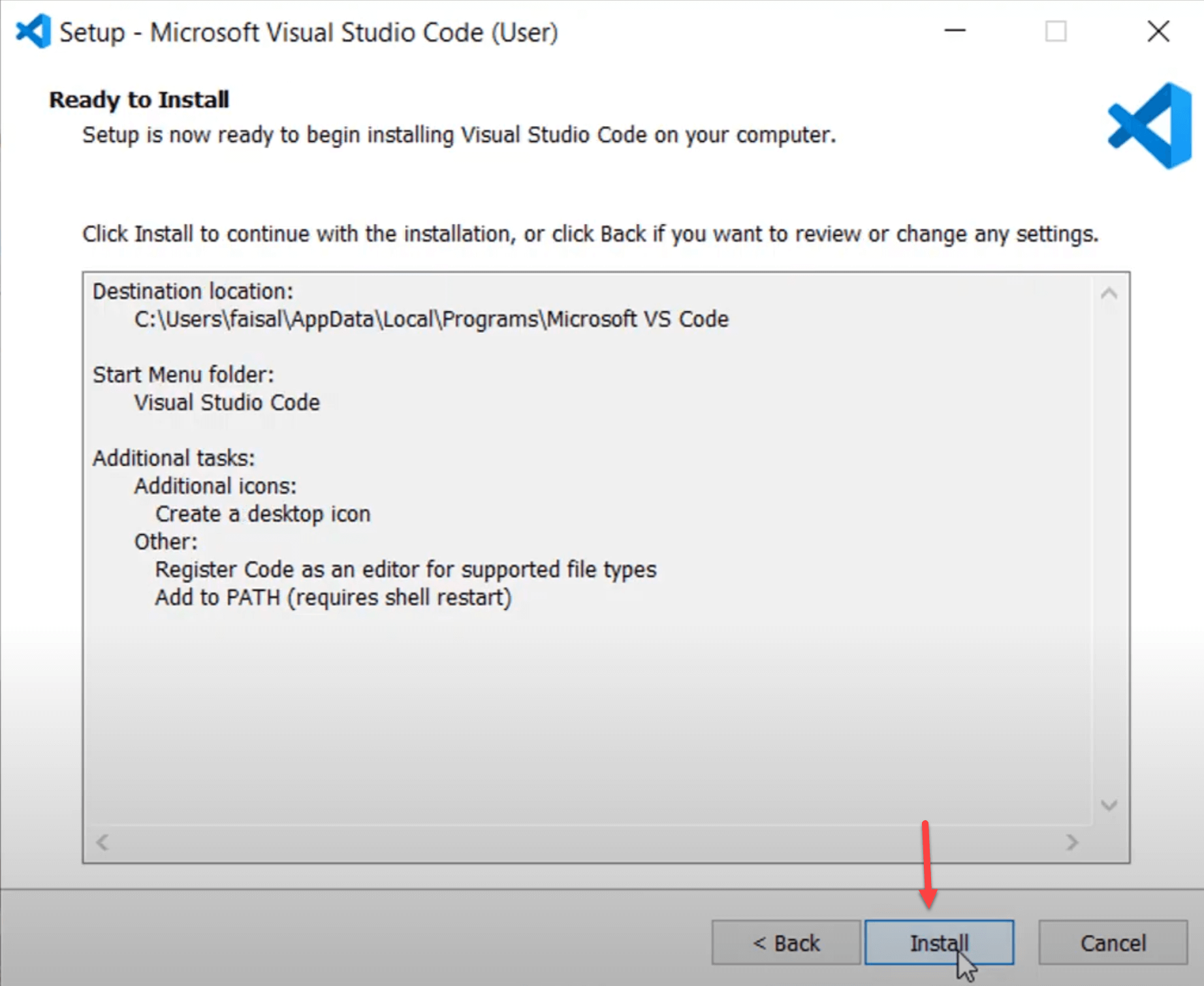Click 'Register Code as an editor' line
Screen dimensions: 1204x986
[405, 569]
